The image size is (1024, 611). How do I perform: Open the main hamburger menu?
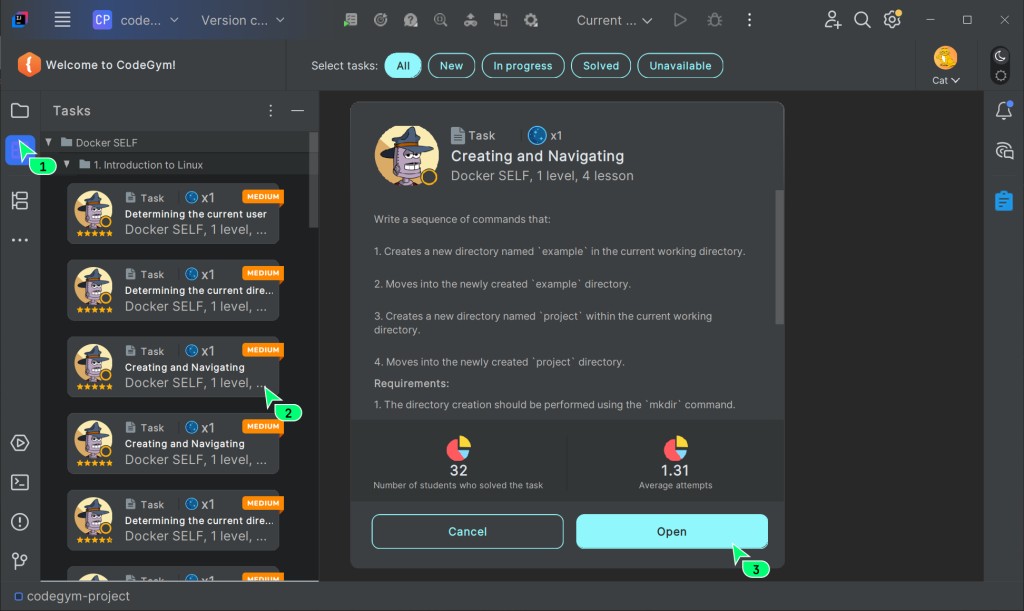pos(62,20)
